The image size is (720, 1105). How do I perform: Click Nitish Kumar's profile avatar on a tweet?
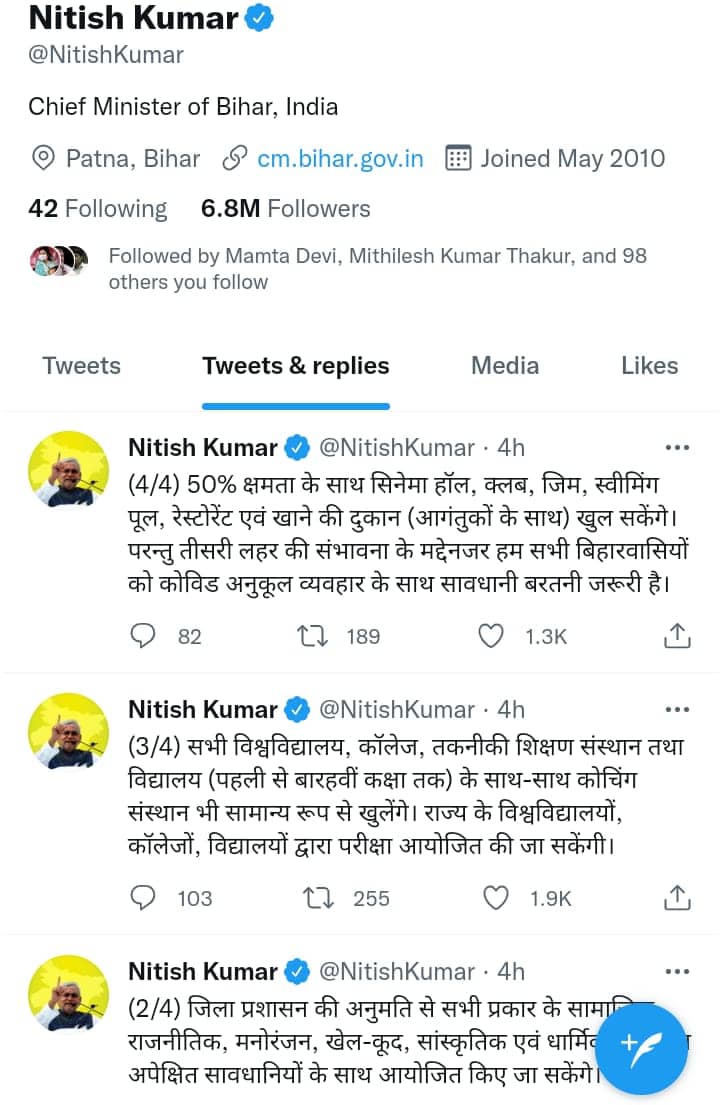pyautogui.click(x=68, y=470)
